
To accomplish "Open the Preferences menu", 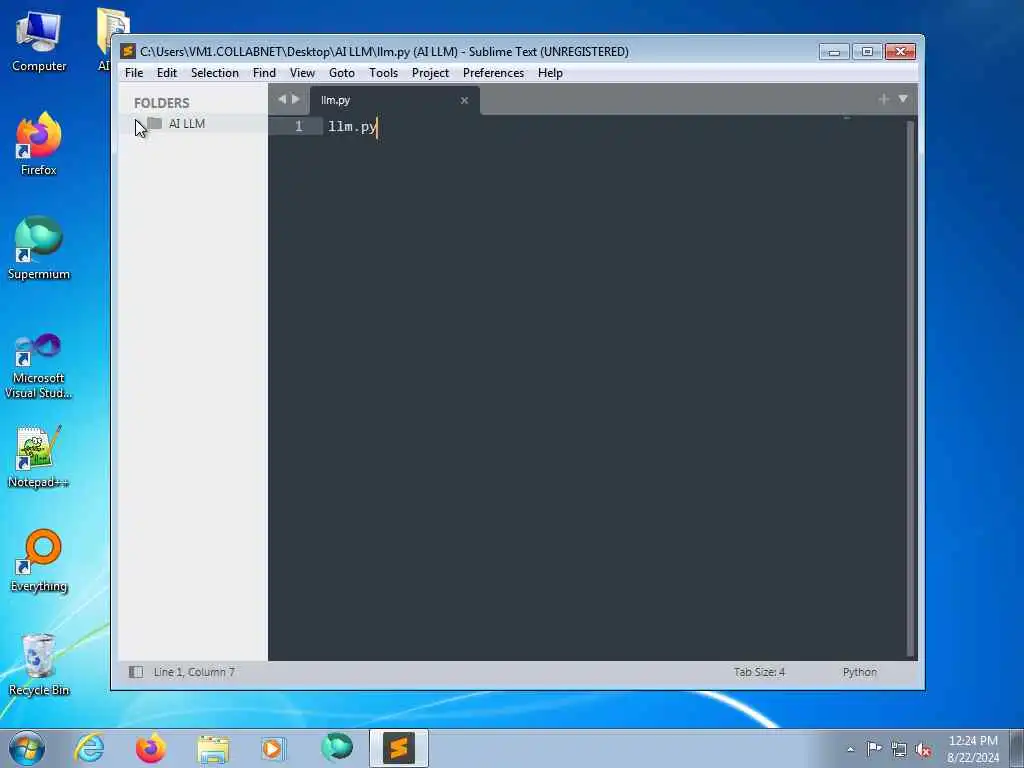I will pyautogui.click(x=493, y=72).
